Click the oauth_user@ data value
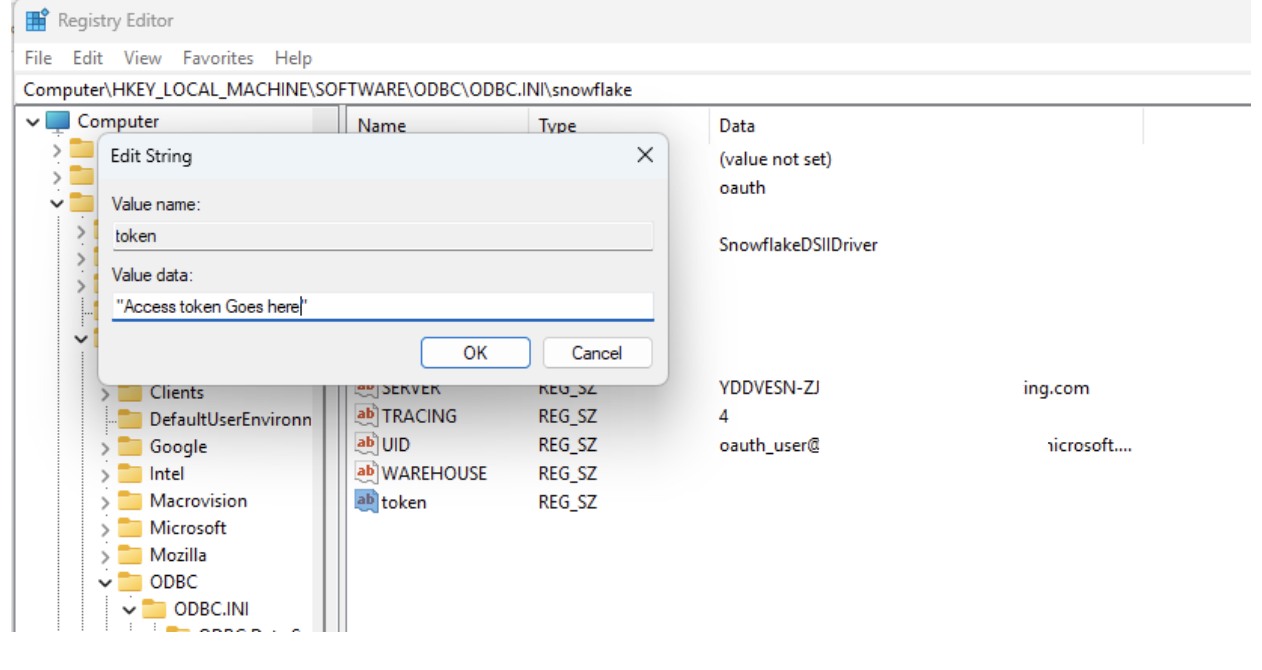The height and width of the screenshot is (670, 1262). (769, 445)
